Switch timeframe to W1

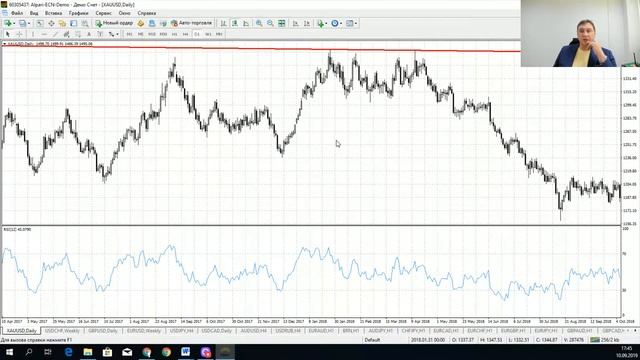[x=208, y=34]
